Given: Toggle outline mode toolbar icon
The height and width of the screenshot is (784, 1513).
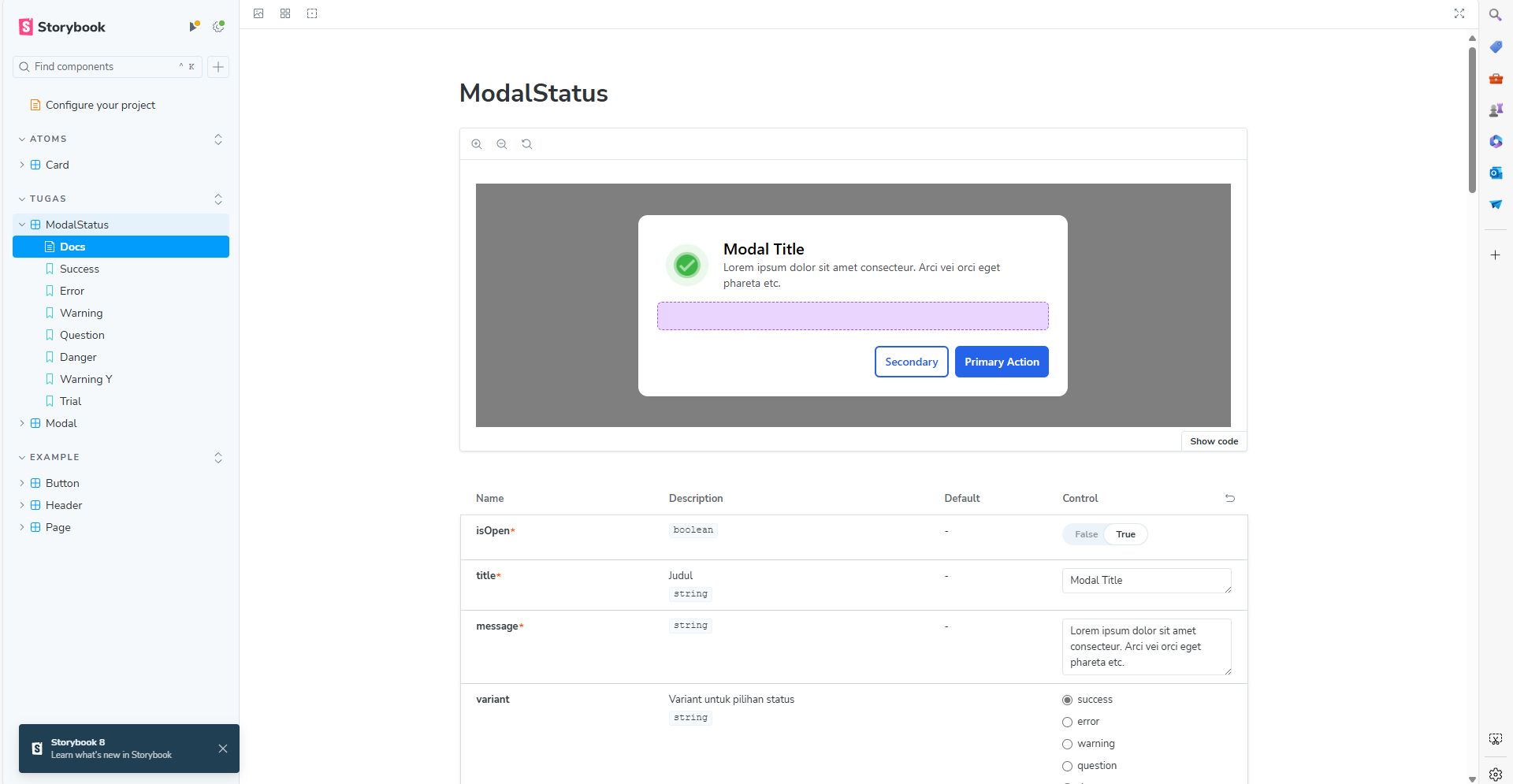Looking at the screenshot, I should pyautogui.click(x=312, y=13).
